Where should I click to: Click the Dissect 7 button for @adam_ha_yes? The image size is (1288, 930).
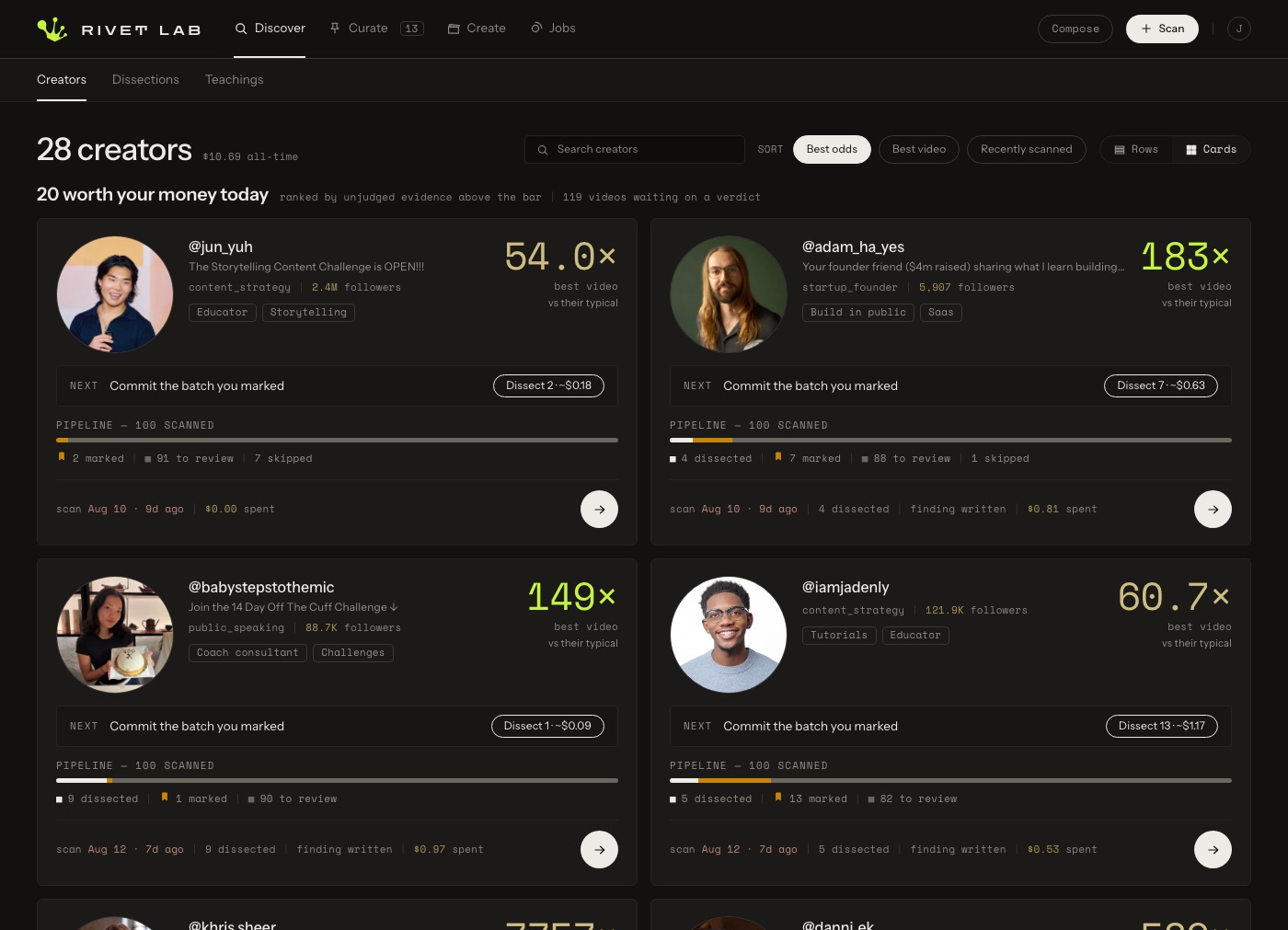(1161, 385)
